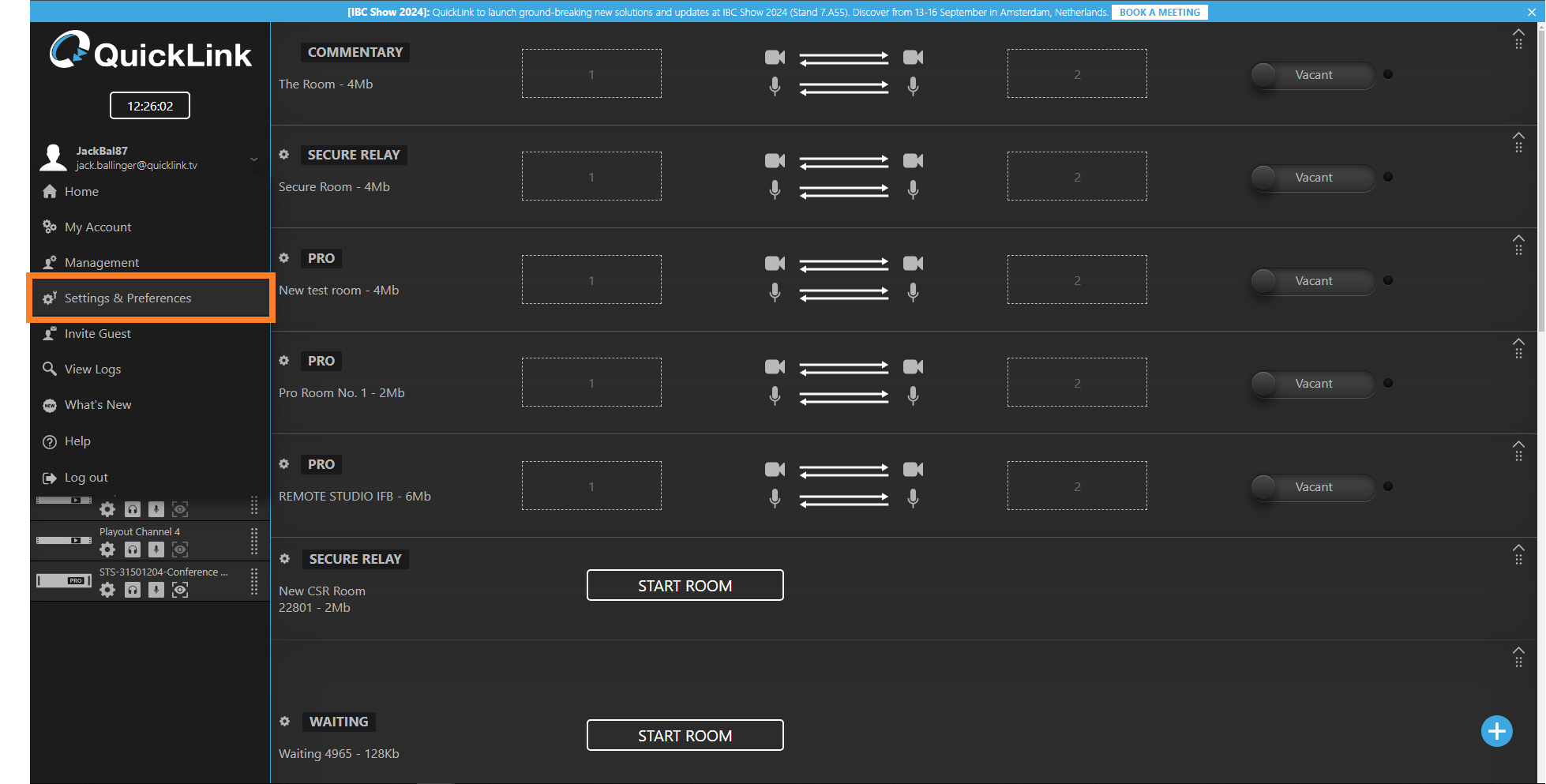Collapse the COMMENTARY room using its chevron

coord(1518,32)
